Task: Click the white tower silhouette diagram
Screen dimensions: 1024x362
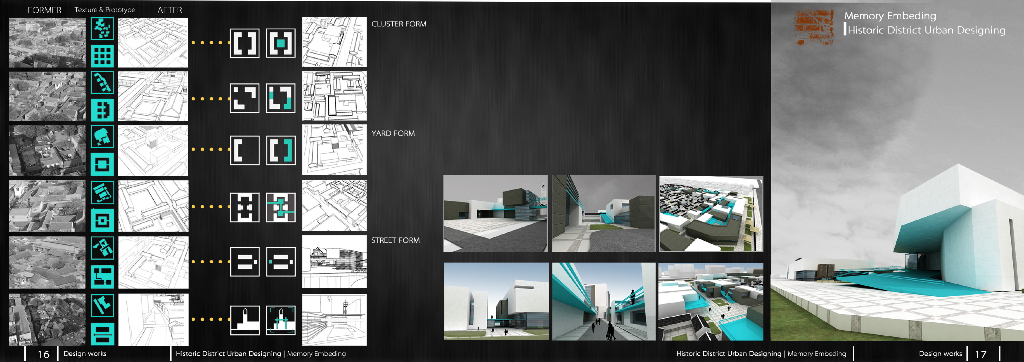Action: click(x=245, y=320)
